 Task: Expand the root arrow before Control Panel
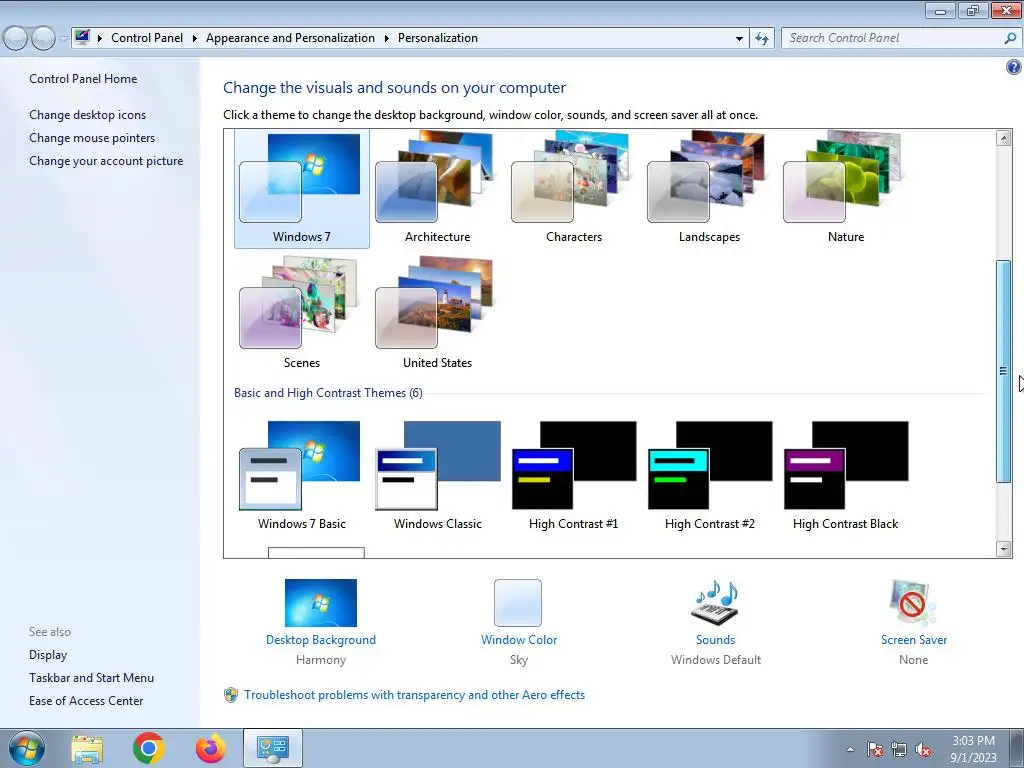(100, 38)
